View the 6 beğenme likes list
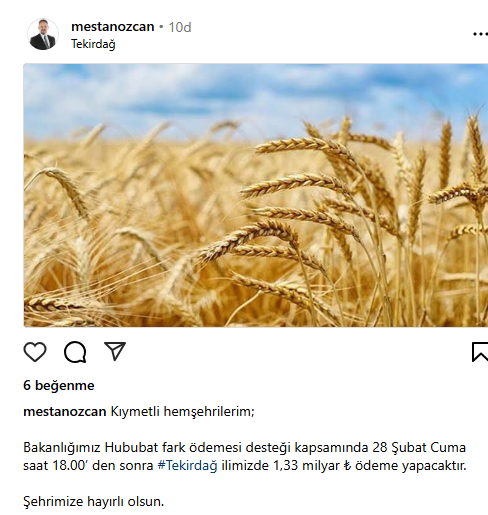 tap(59, 386)
